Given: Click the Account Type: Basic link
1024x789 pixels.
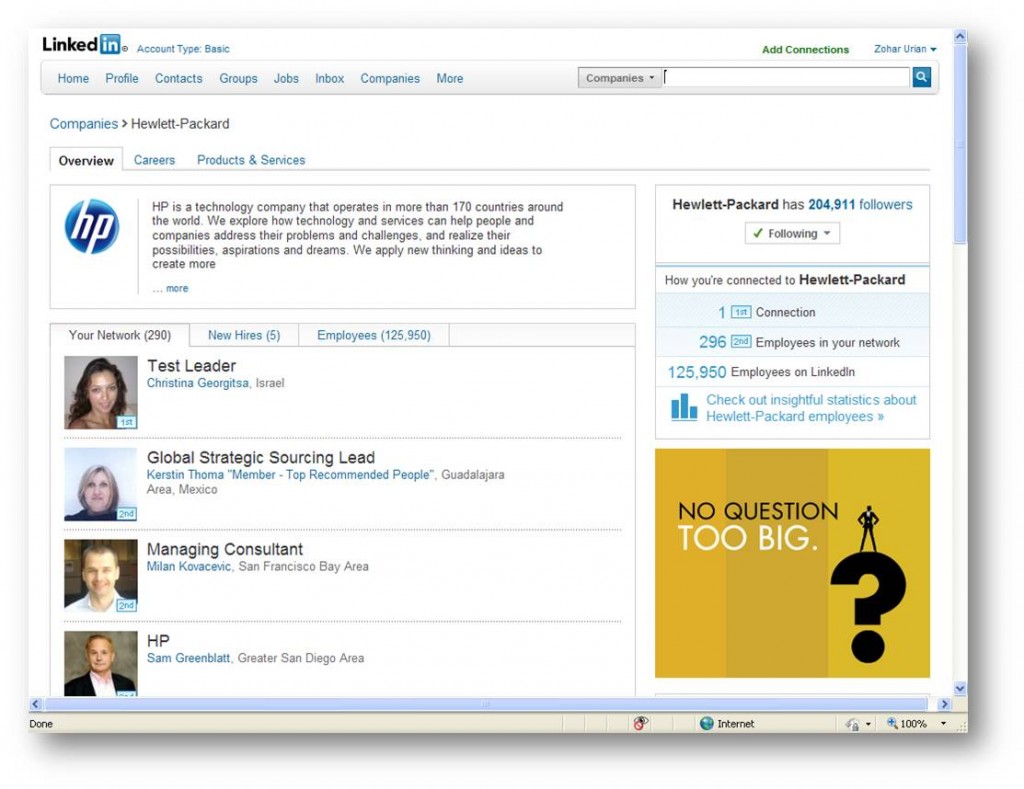Looking at the screenshot, I should tap(183, 49).
